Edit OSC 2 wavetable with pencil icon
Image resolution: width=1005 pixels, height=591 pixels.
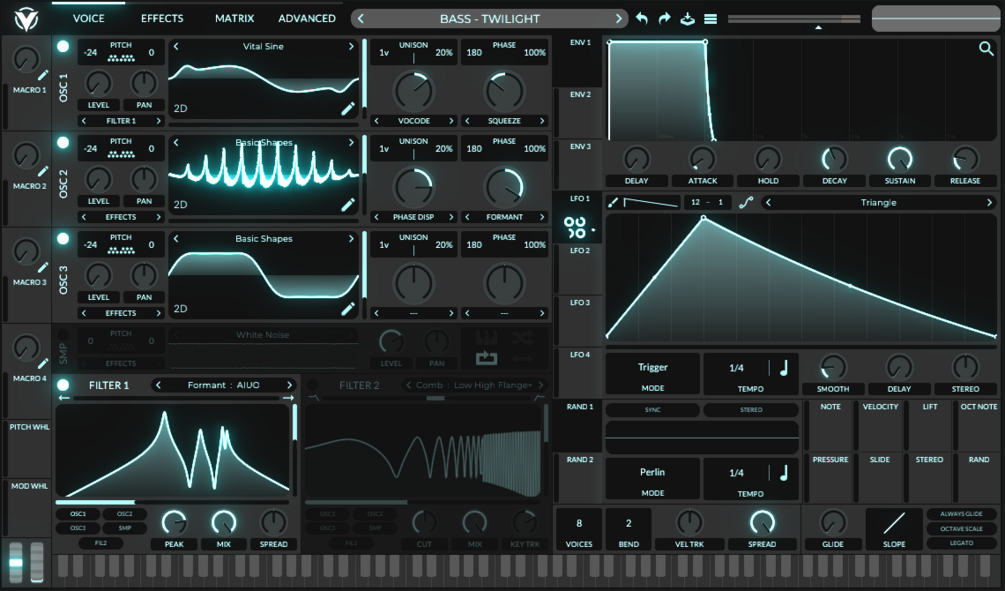[x=347, y=205]
